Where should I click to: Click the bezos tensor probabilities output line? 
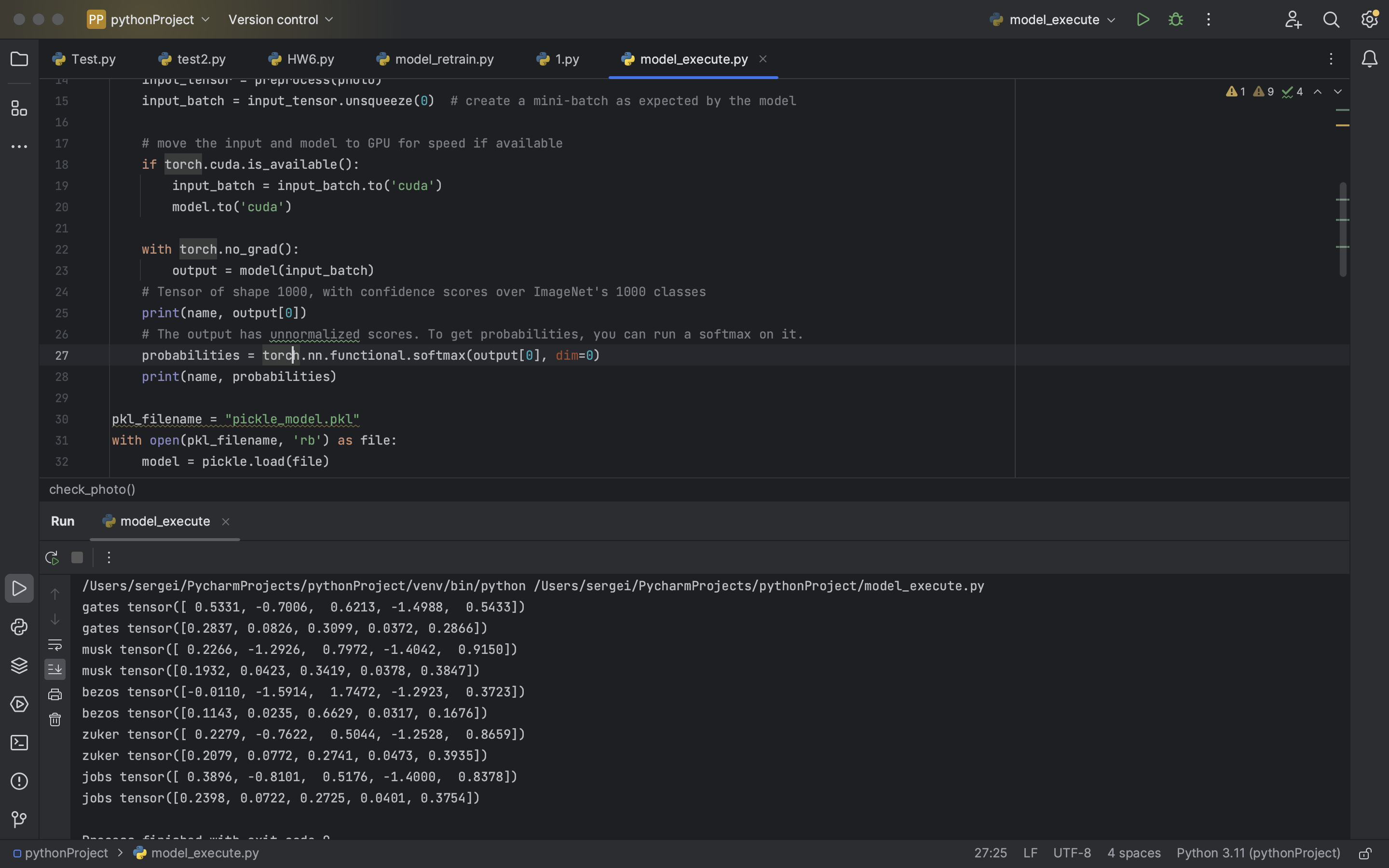285,714
